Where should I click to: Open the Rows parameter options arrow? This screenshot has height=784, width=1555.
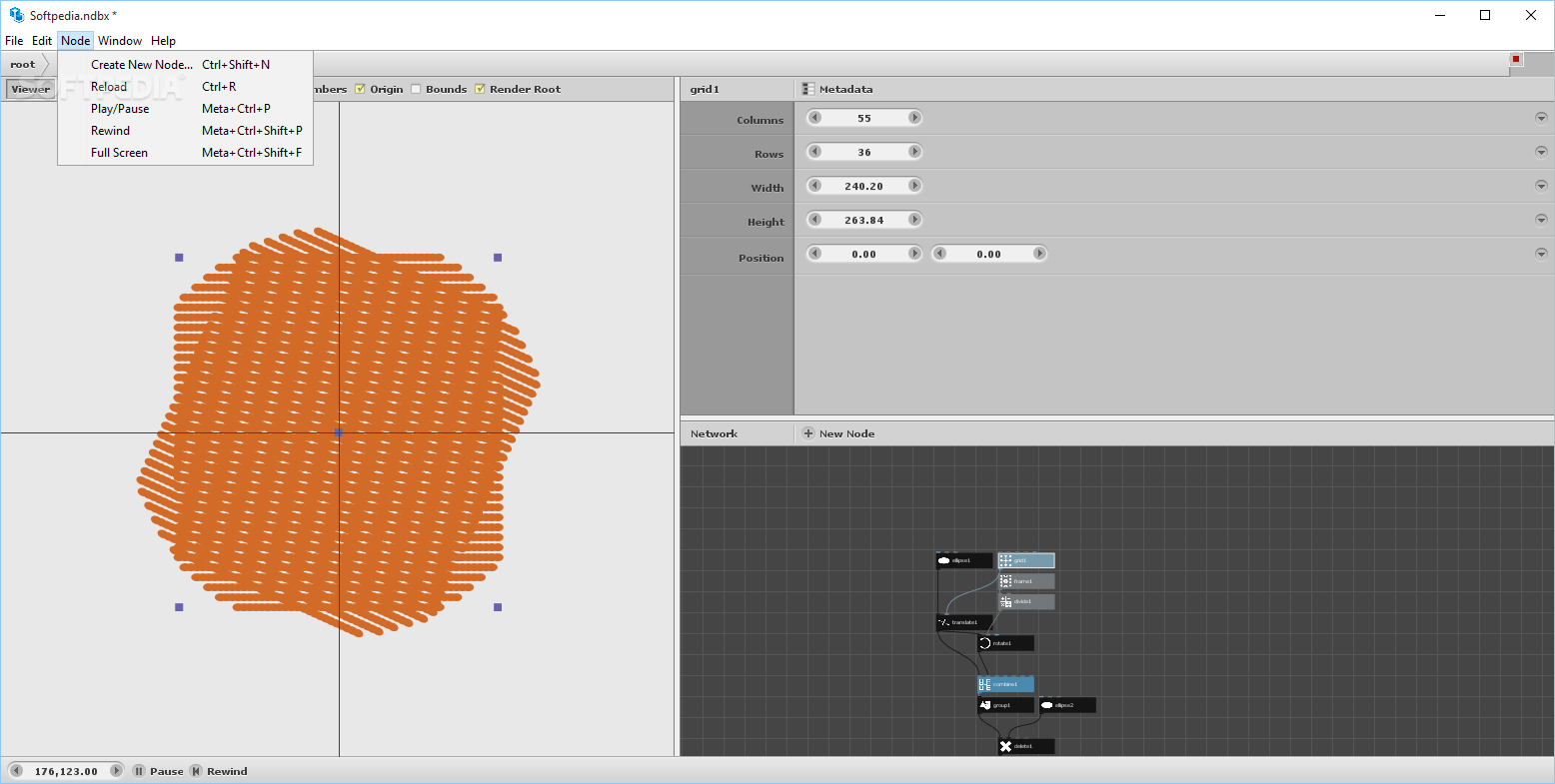click(x=1541, y=152)
